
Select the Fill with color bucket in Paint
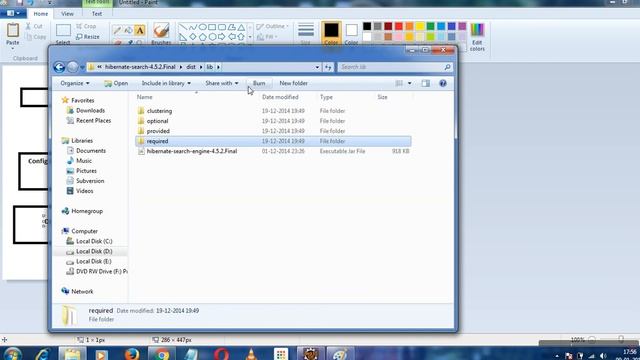[x=129, y=30]
